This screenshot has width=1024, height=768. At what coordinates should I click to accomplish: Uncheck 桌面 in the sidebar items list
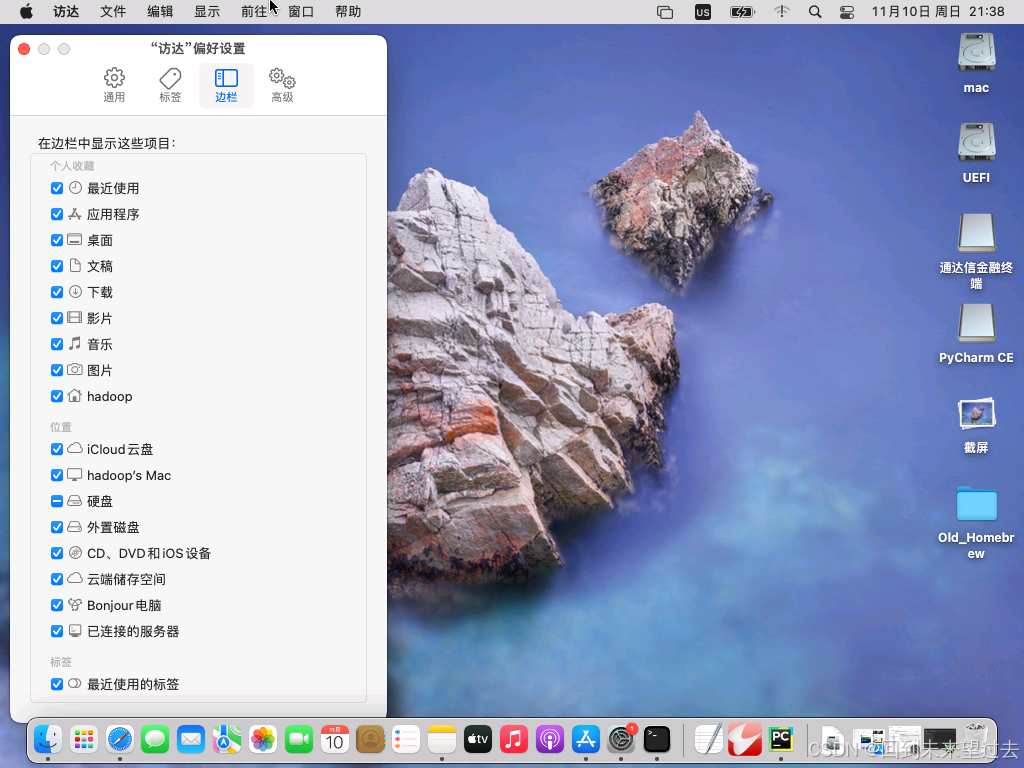click(57, 240)
